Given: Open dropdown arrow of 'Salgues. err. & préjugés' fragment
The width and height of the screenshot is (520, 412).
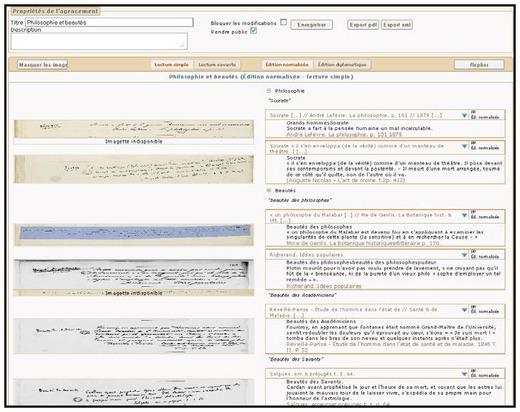Looking at the screenshot, I should point(464,374).
